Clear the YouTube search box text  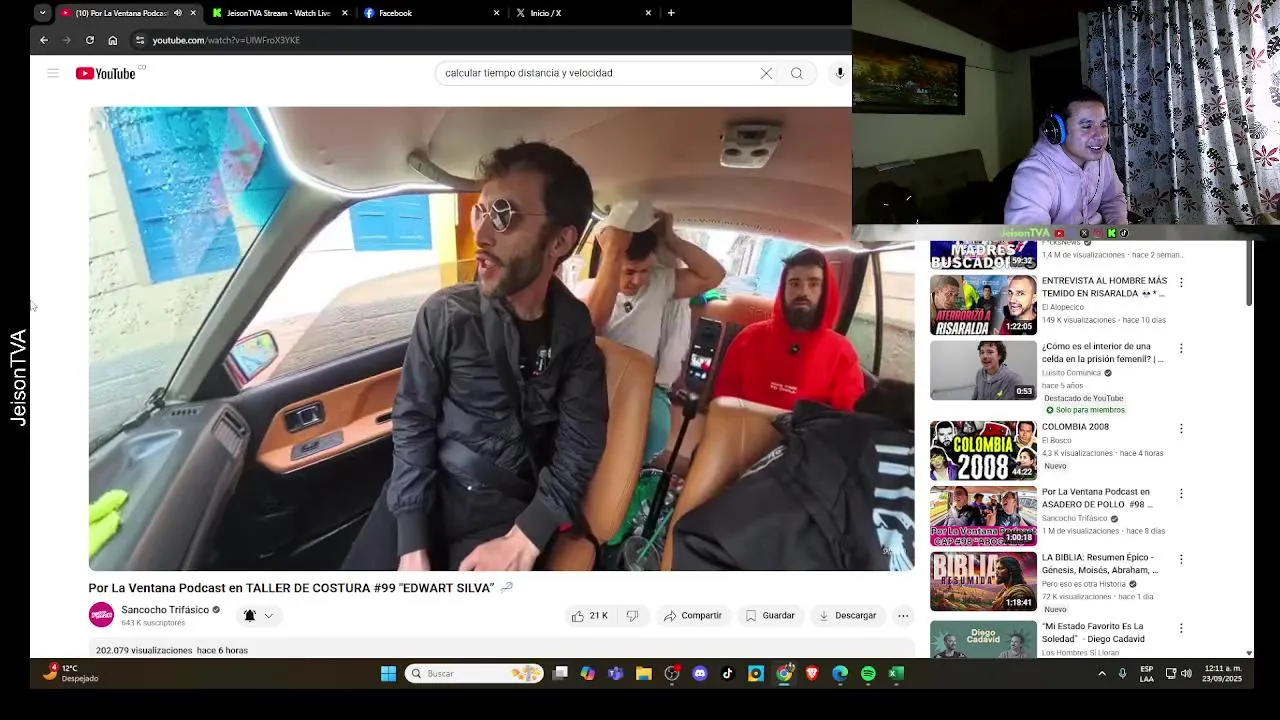click(x=766, y=73)
